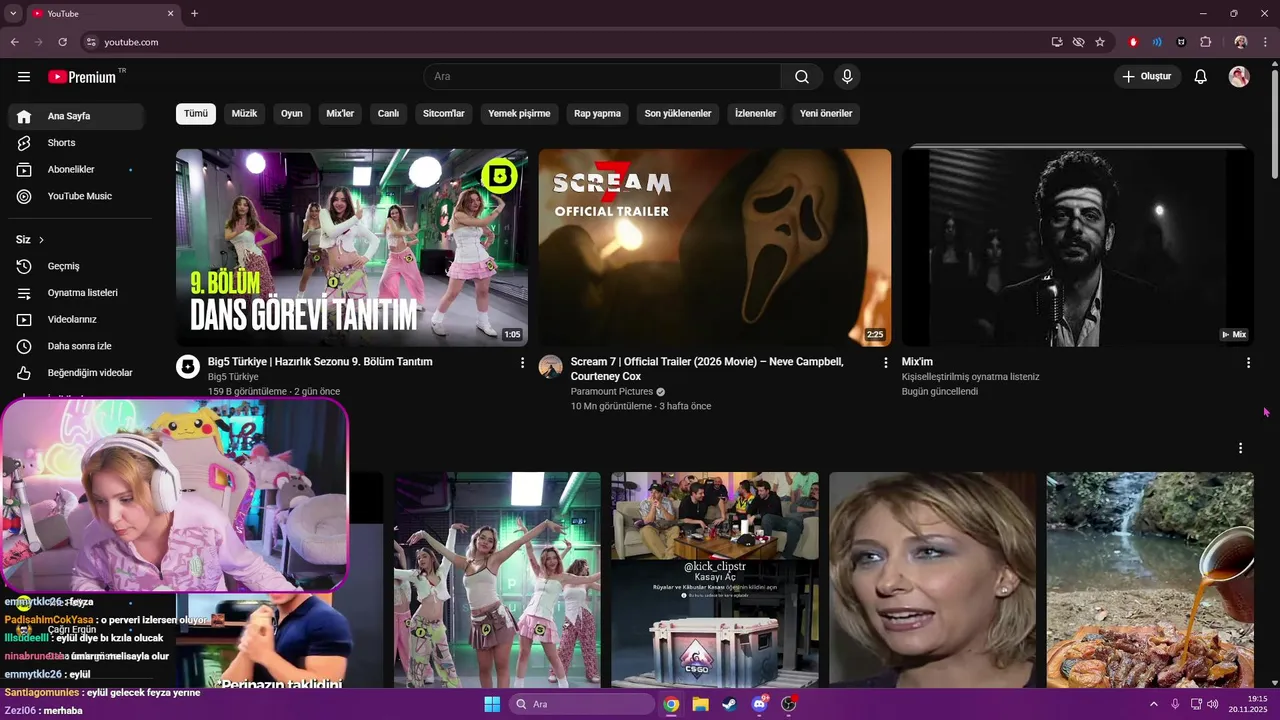Select the Oyun filter chip
The height and width of the screenshot is (720, 1280).
tap(292, 114)
